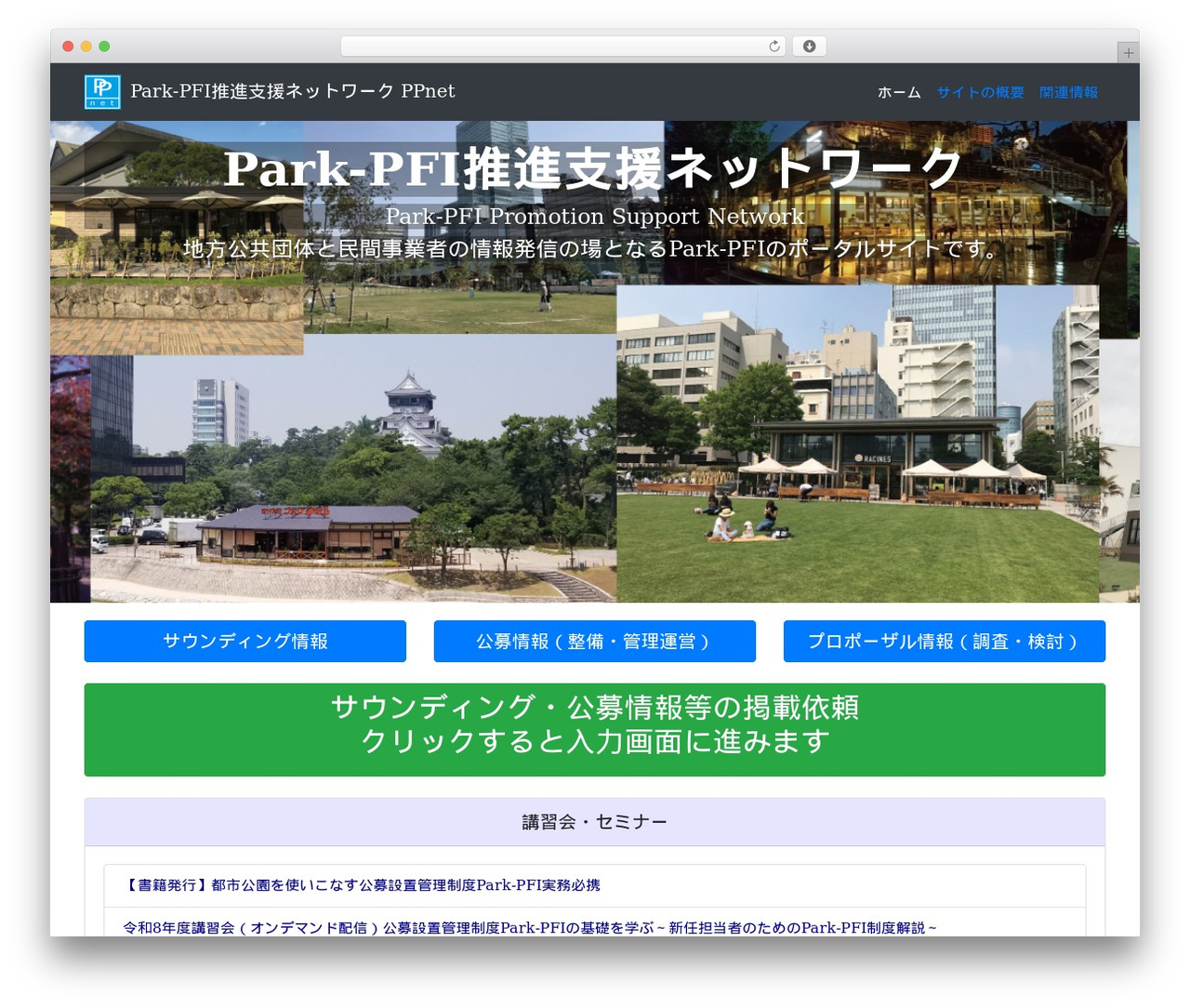Image resolution: width=1190 pixels, height=1008 pixels.
Task: Click the 講習会・セミナー section header
Action: [595, 822]
